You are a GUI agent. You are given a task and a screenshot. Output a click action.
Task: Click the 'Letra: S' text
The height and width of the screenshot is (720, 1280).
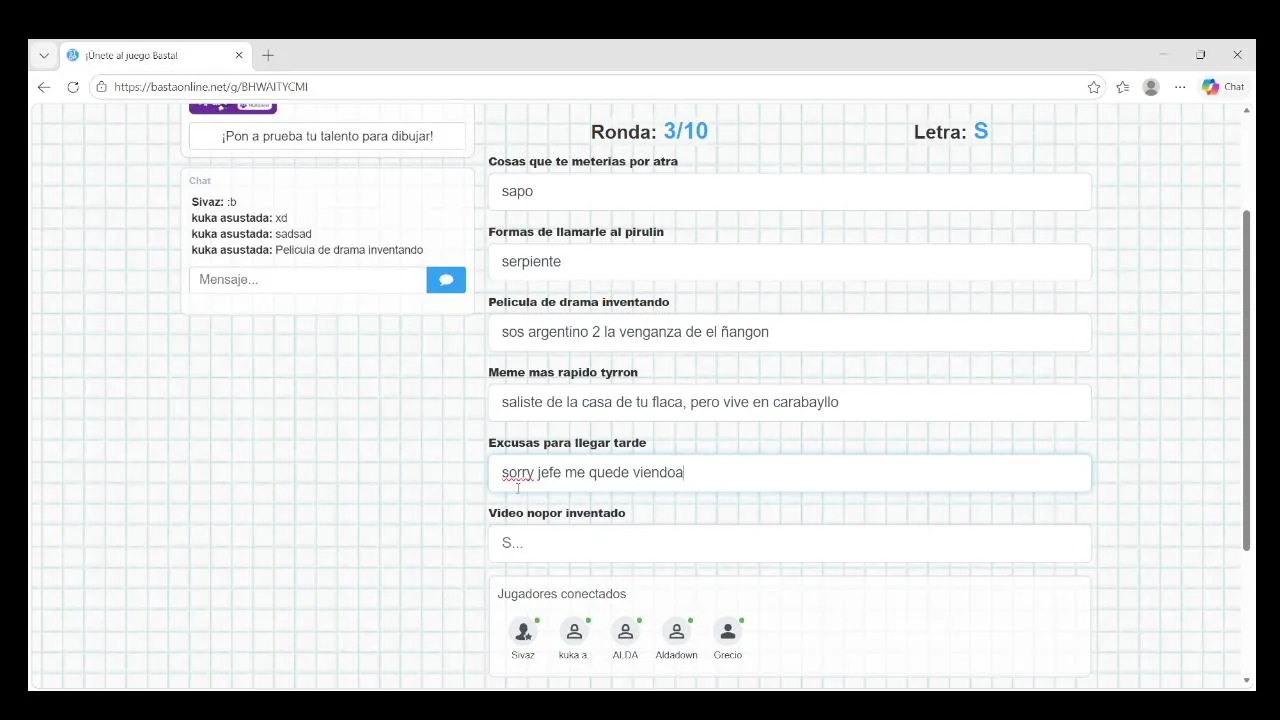pos(951,131)
